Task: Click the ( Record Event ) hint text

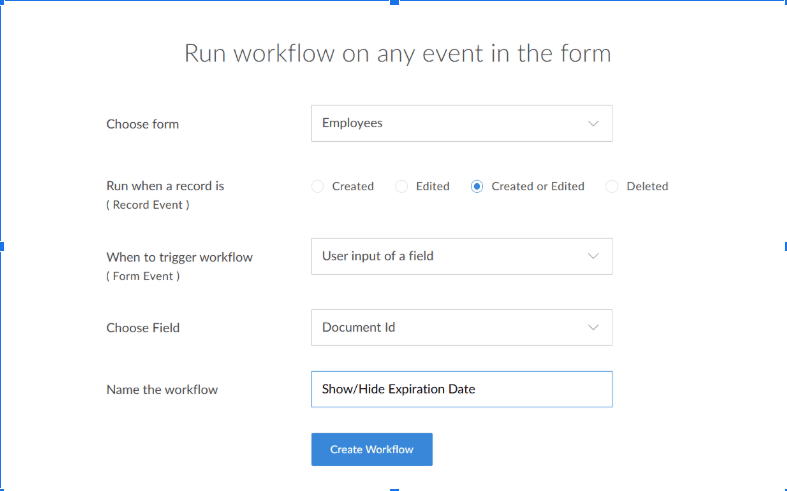Action: click(147, 205)
